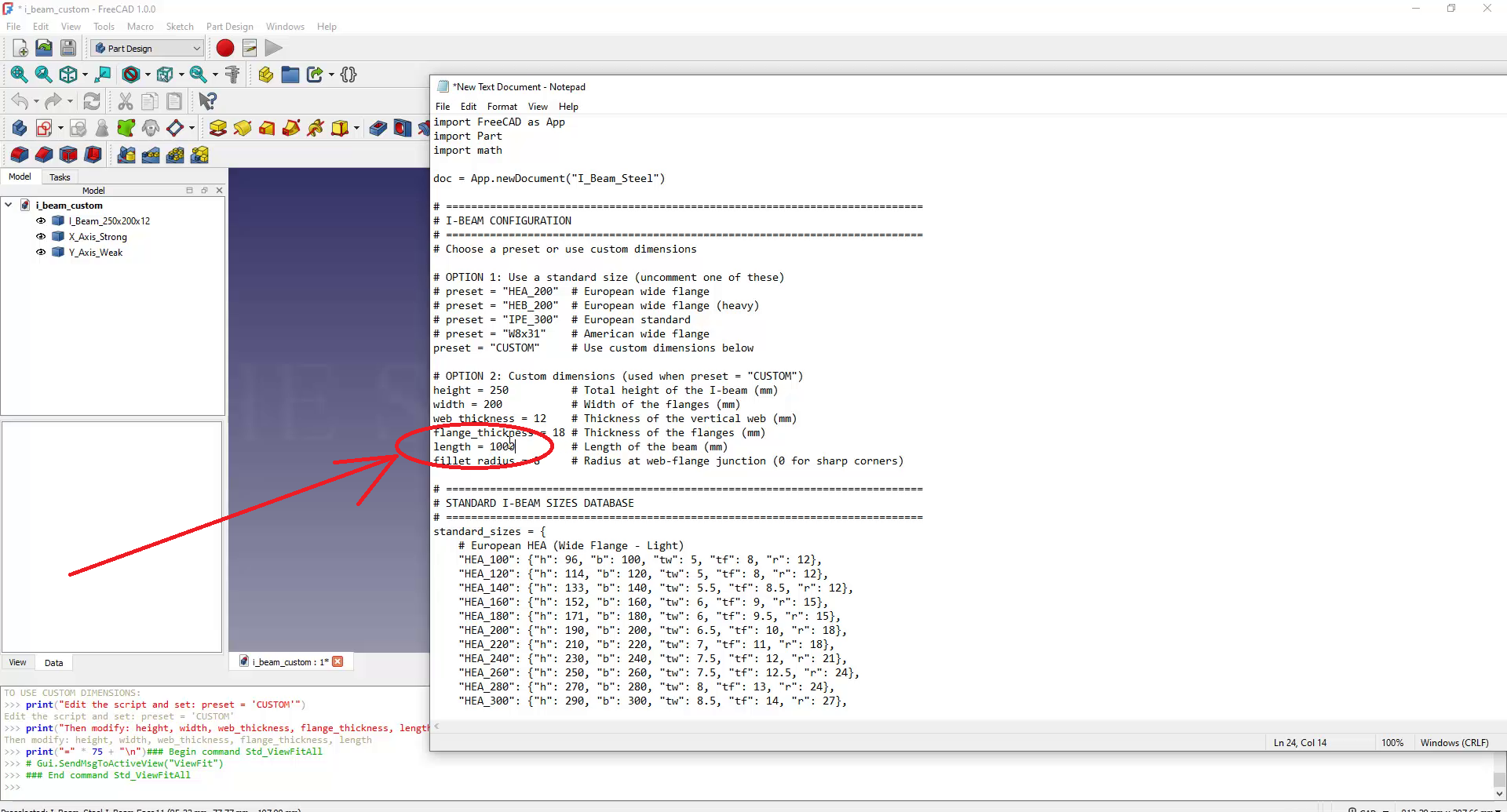This screenshot has width=1507, height=812.
Task: Switch to the Tasks tab
Action: [60, 177]
